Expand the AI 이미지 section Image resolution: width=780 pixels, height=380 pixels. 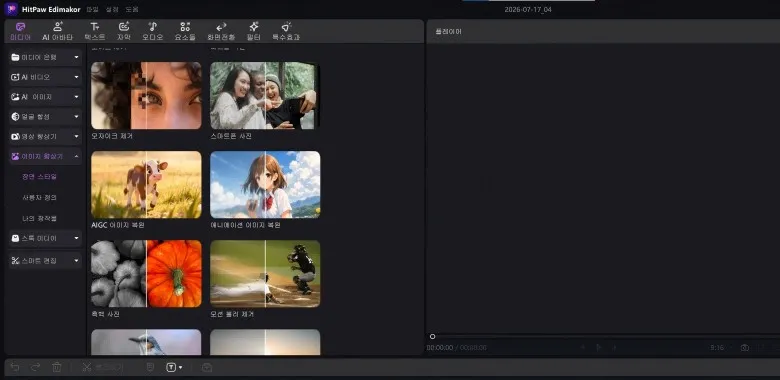(x=76, y=97)
